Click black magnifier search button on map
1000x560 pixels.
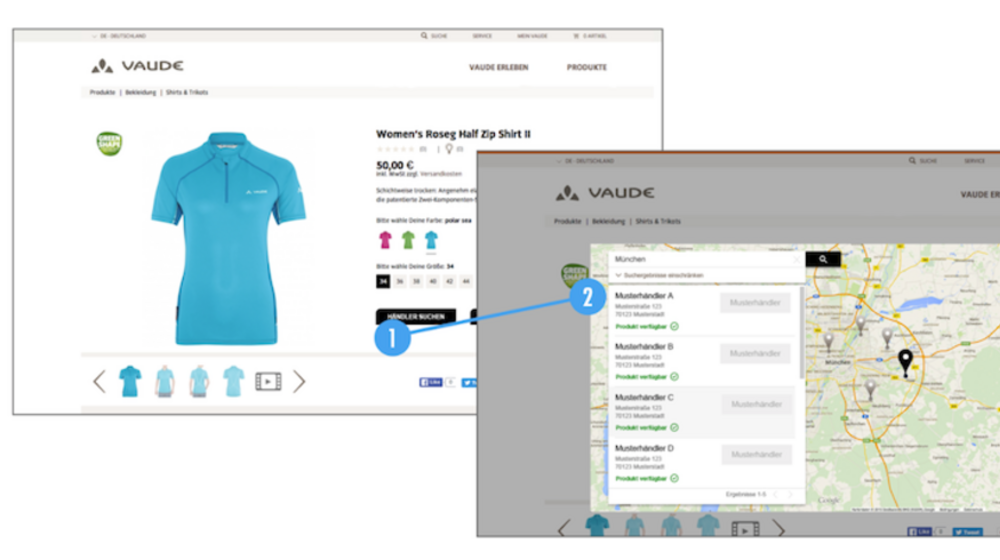click(x=823, y=259)
